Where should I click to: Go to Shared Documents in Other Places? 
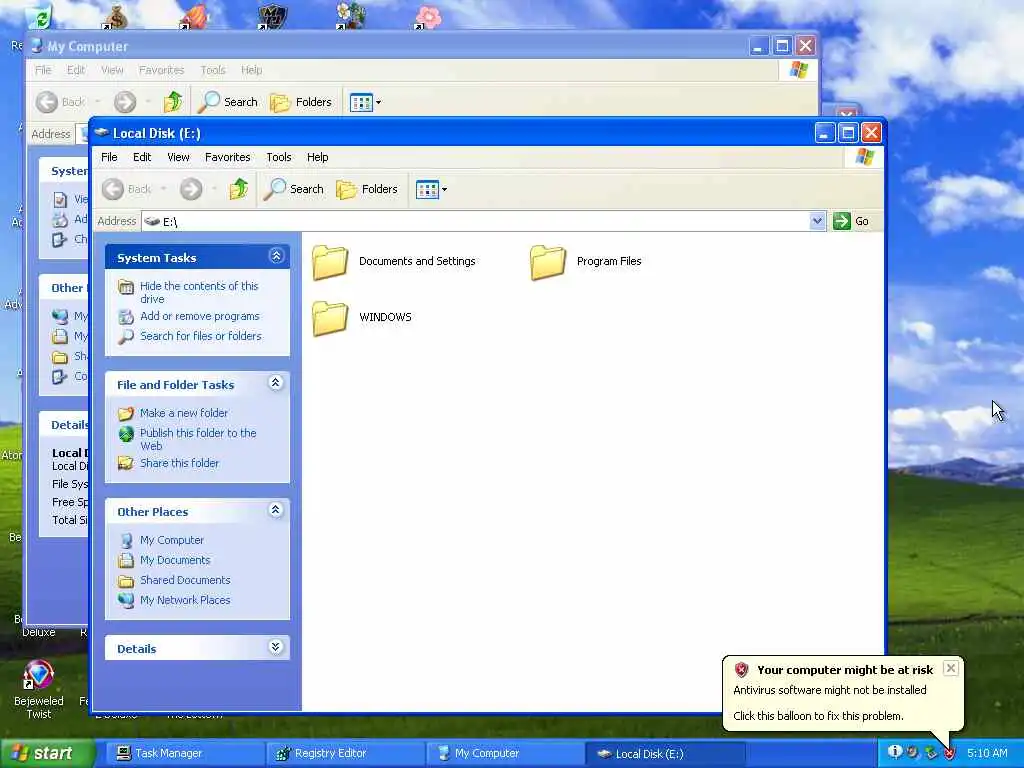coord(185,581)
